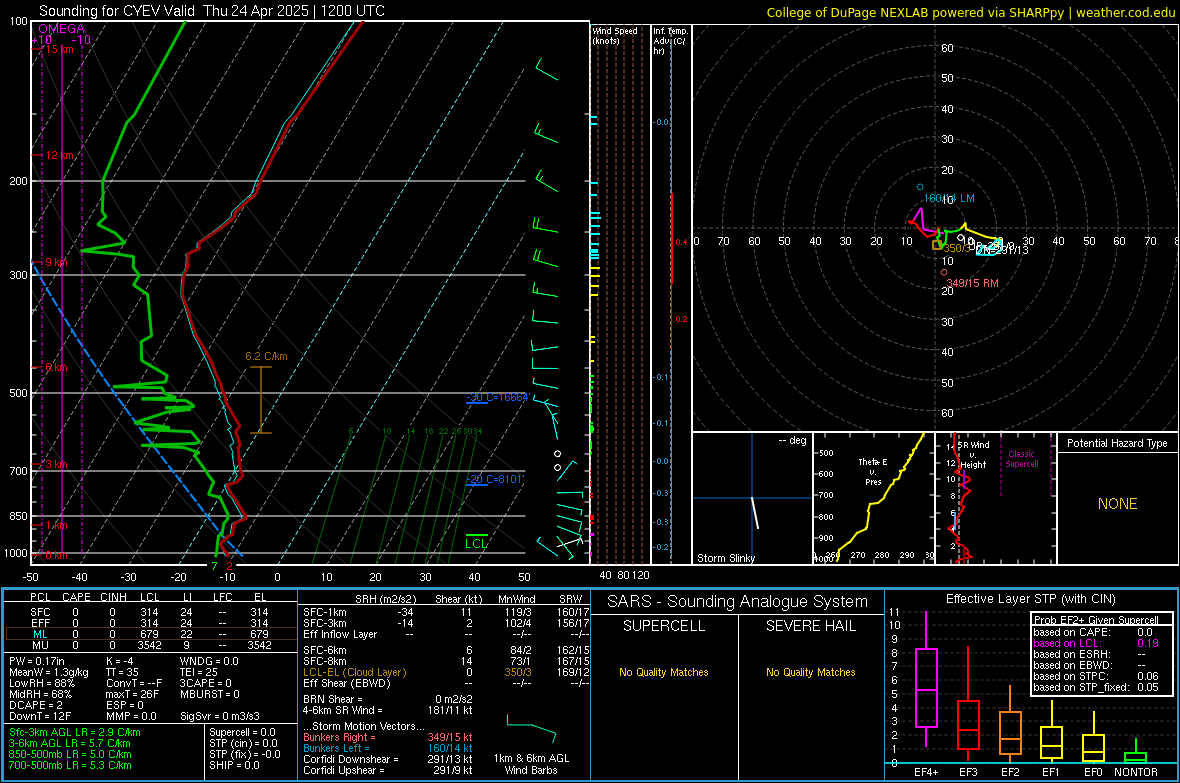Select the magenta OMEGA label
This screenshot has width=1180, height=783.
pos(61,29)
